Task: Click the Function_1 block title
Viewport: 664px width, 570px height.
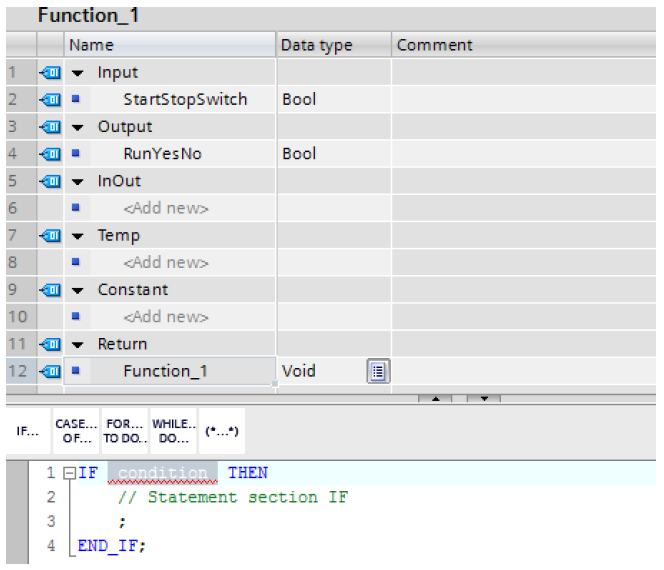Action: (89, 16)
